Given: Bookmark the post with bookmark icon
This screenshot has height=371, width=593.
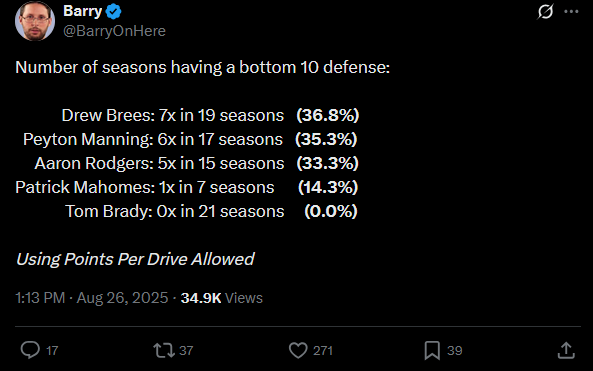Looking at the screenshot, I should click(432, 350).
